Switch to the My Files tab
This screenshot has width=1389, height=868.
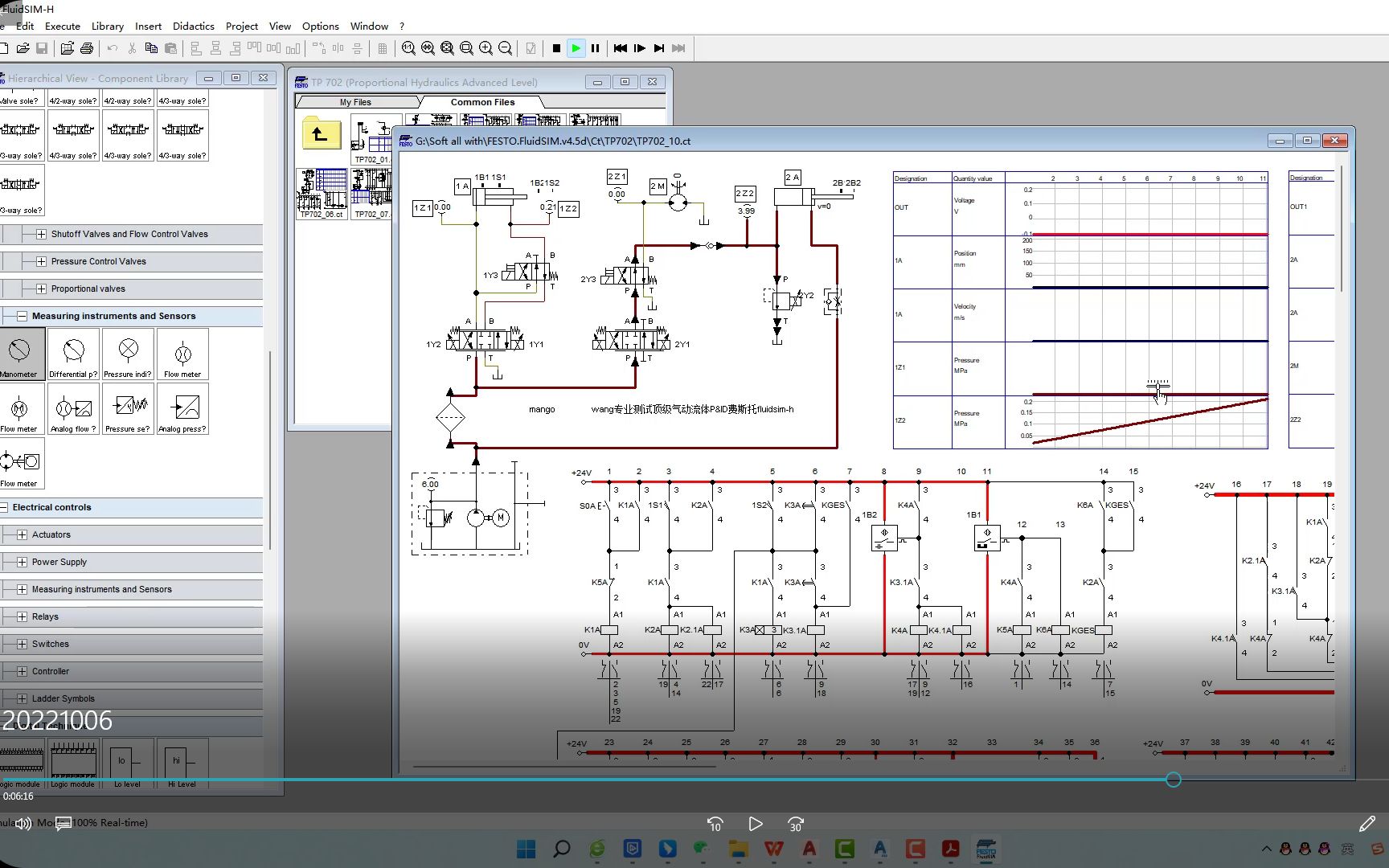click(355, 102)
